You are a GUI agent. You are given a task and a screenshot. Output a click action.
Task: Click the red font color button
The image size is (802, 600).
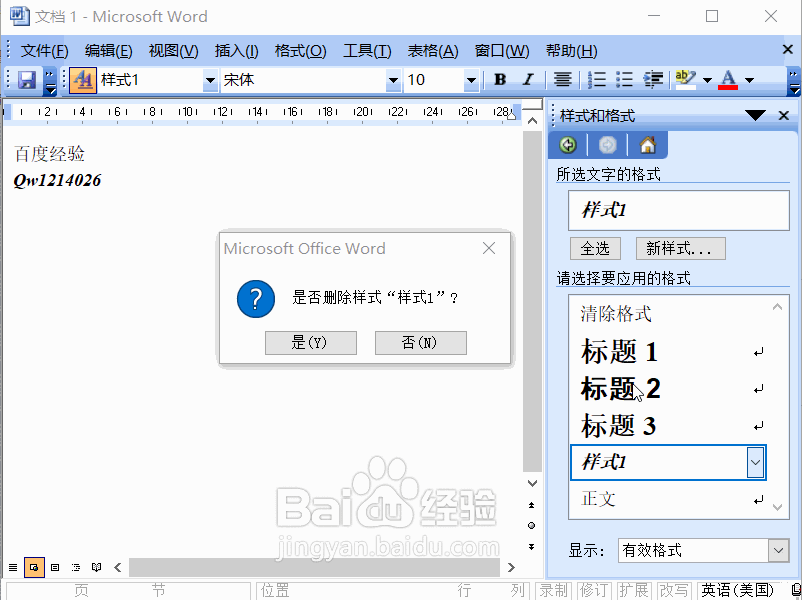coord(728,80)
